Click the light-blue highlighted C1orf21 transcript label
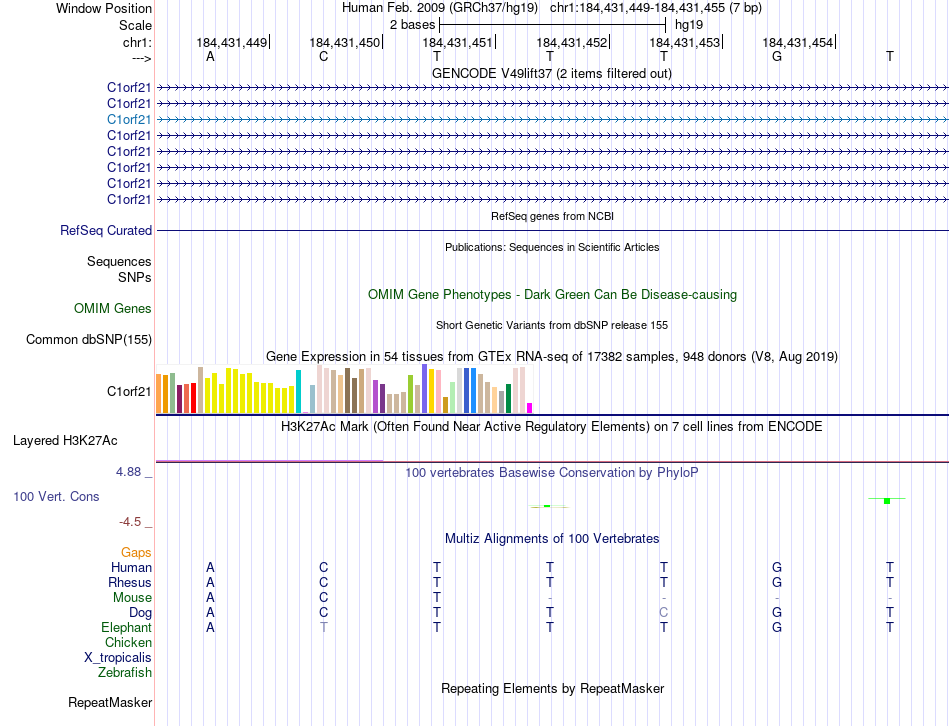Screen dimensions: 950x726 [128, 119]
